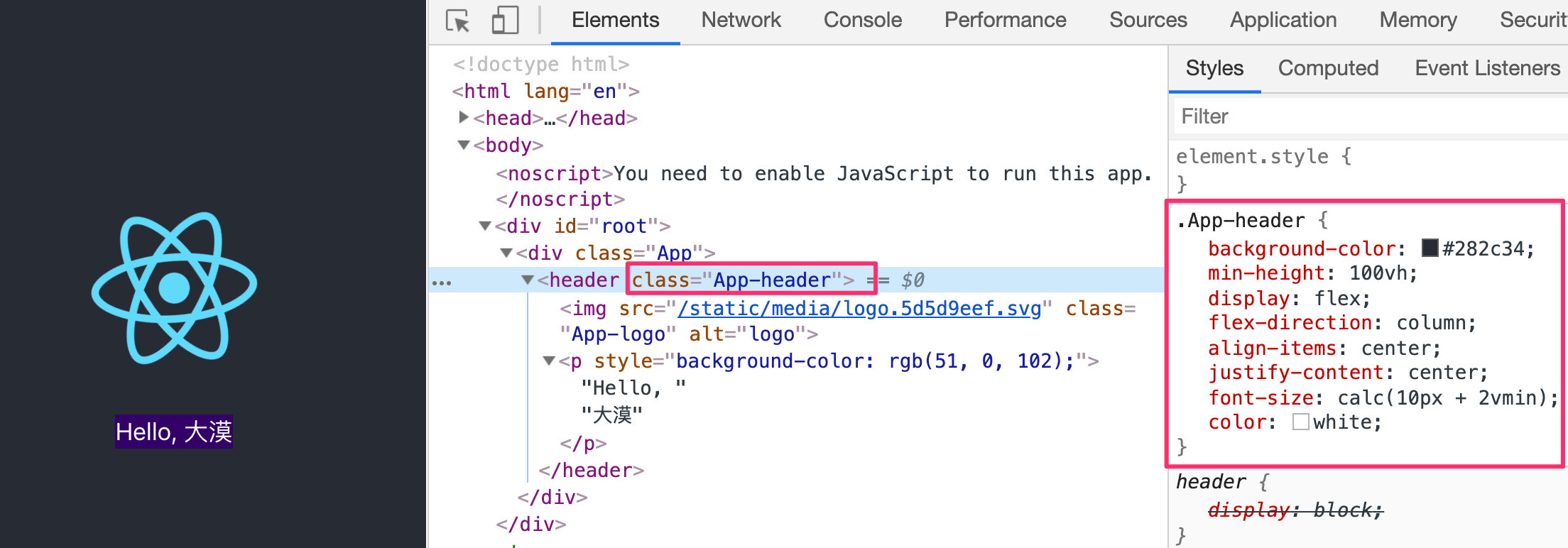
Task: Click the #282c34 background color swatch
Action: pos(1430,248)
